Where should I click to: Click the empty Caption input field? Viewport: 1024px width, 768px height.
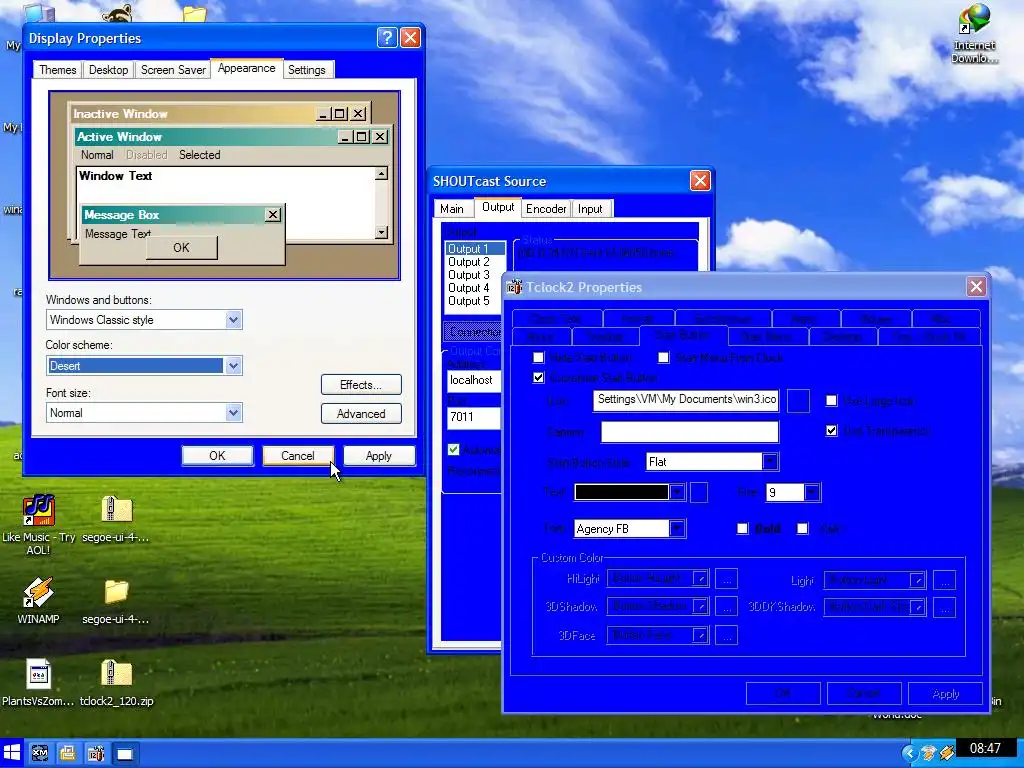690,432
